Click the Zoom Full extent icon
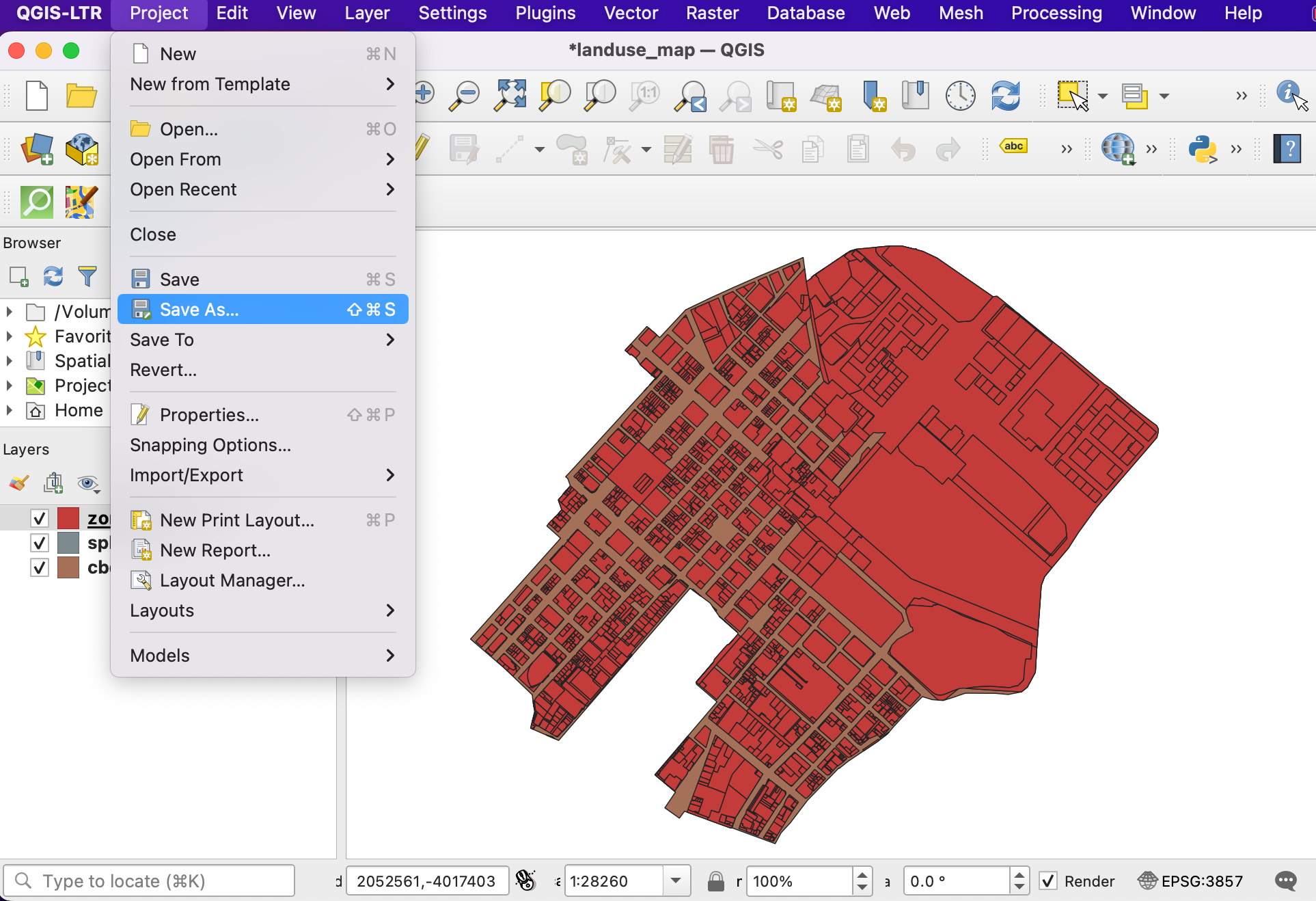This screenshot has height=901, width=1316. click(x=510, y=96)
